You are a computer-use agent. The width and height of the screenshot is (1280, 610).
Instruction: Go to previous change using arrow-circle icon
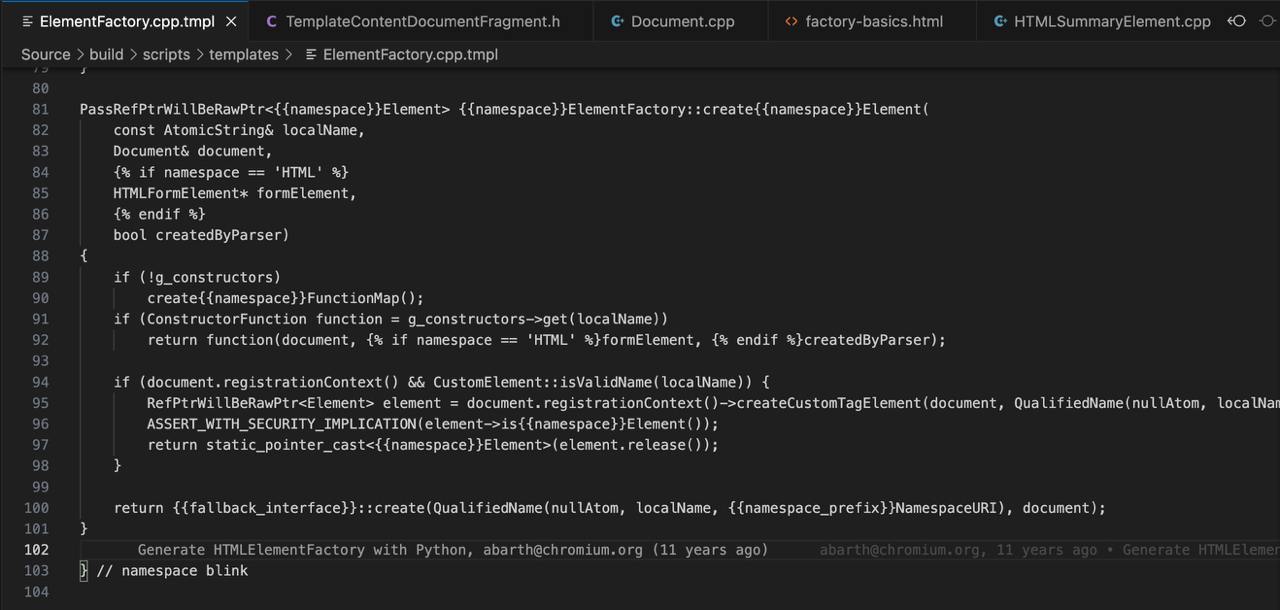click(x=1237, y=21)
